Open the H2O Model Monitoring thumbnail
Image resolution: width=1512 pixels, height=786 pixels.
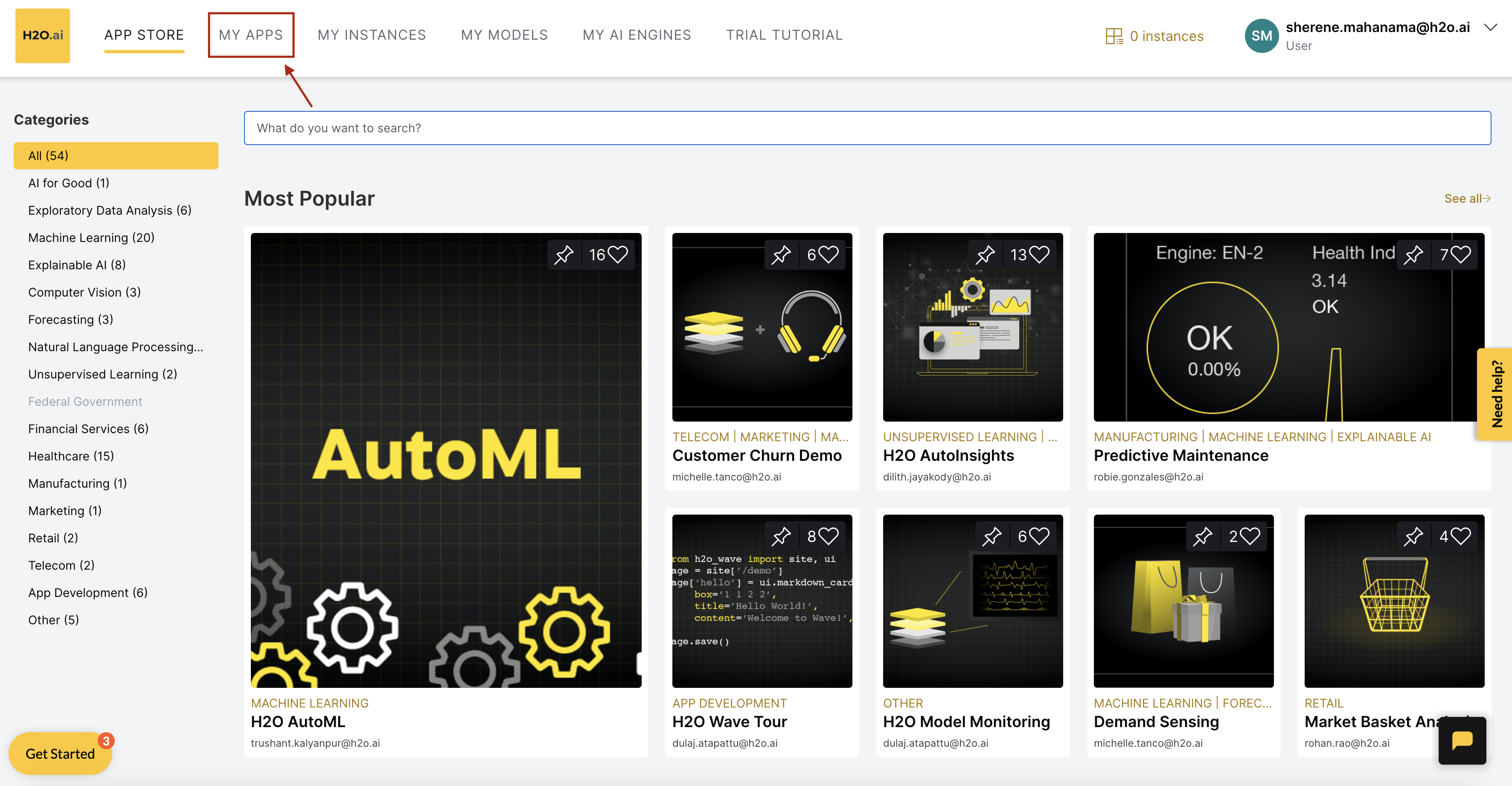973,601
